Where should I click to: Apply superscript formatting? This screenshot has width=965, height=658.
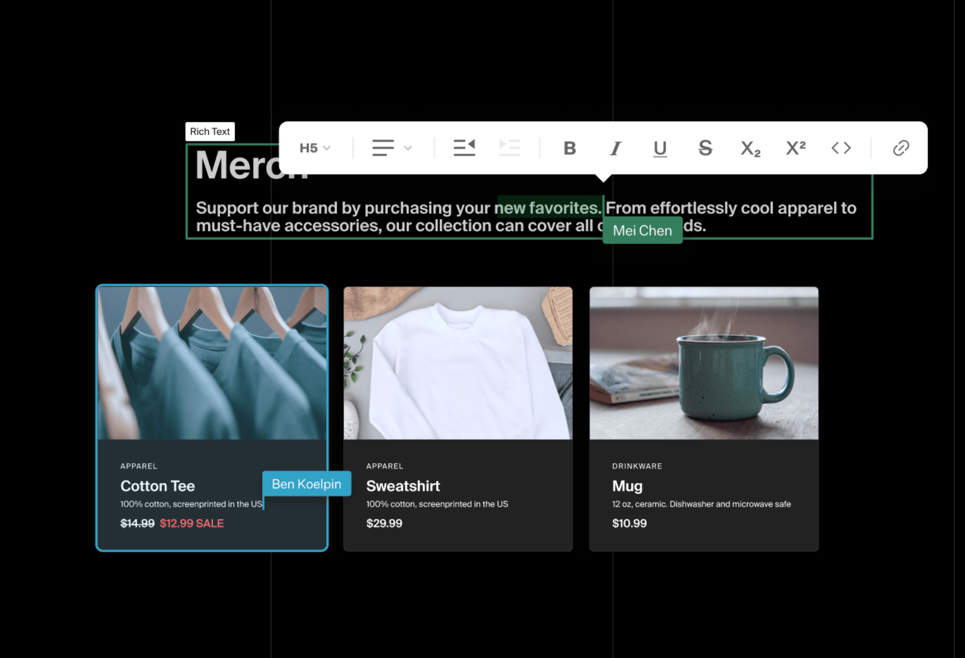[x=796, y=148]
